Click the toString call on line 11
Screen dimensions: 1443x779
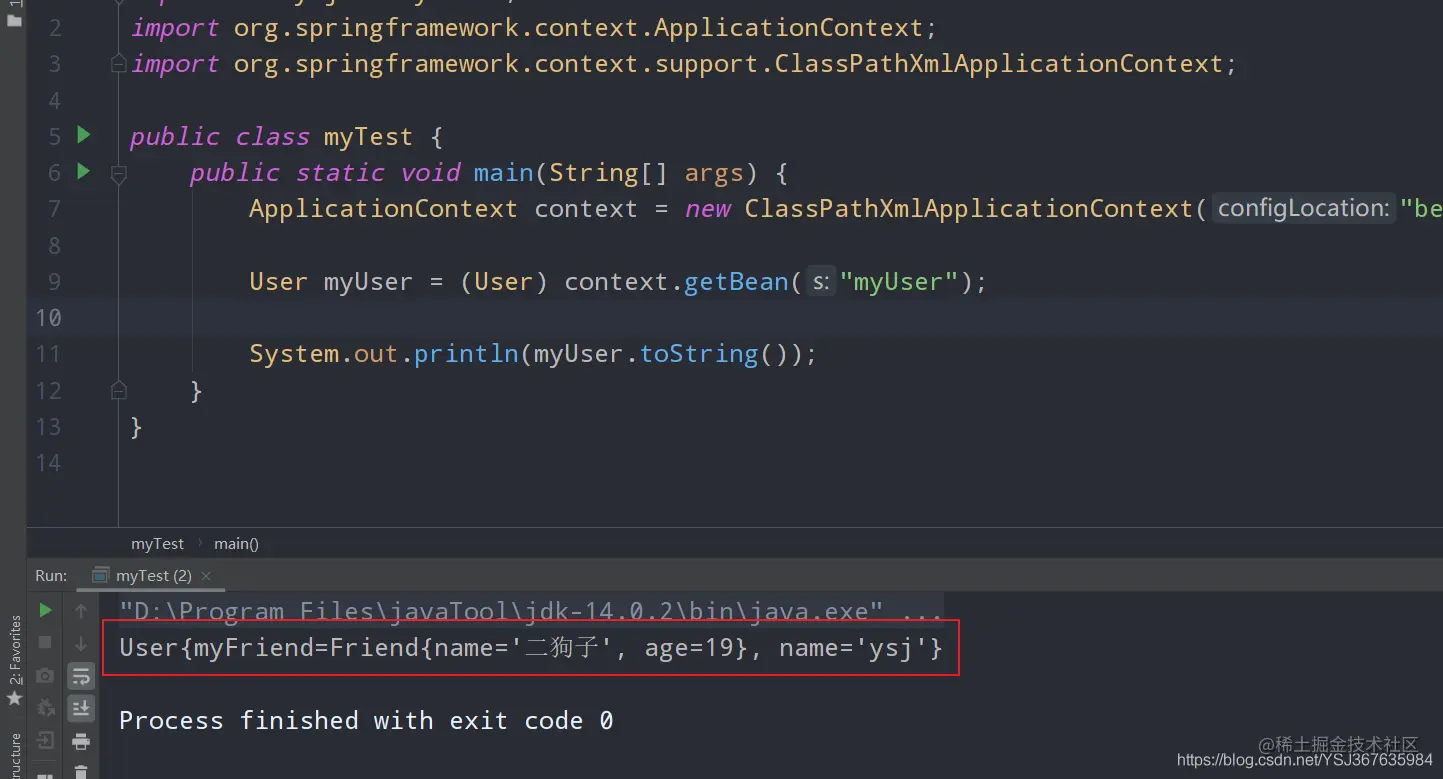(699, 354)
